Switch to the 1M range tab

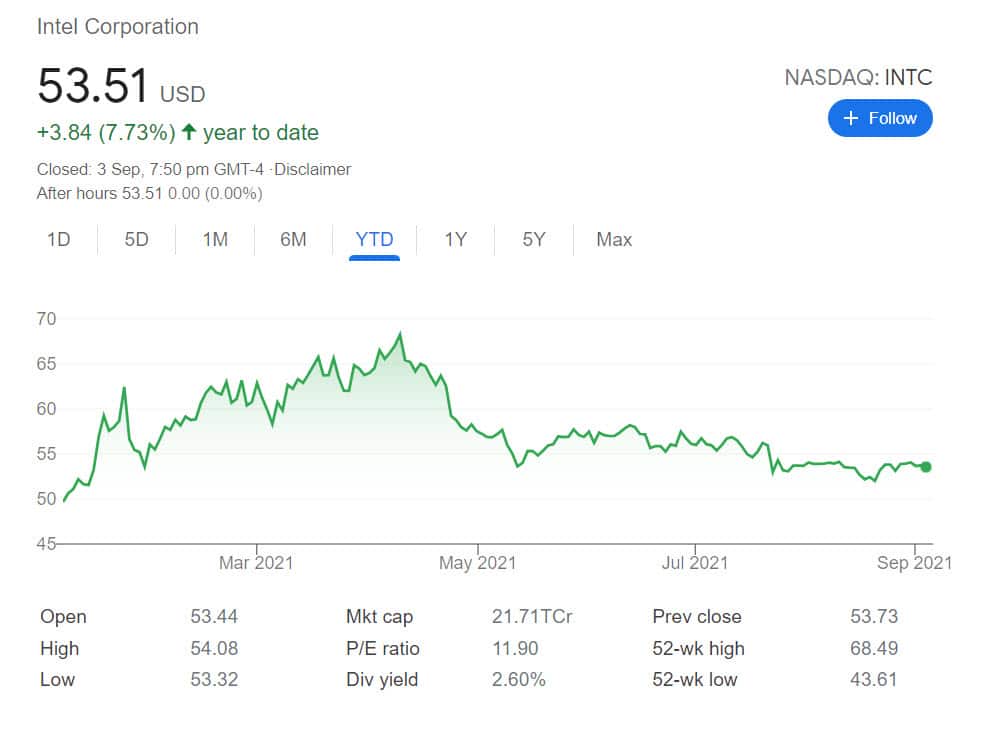[215, 240]
